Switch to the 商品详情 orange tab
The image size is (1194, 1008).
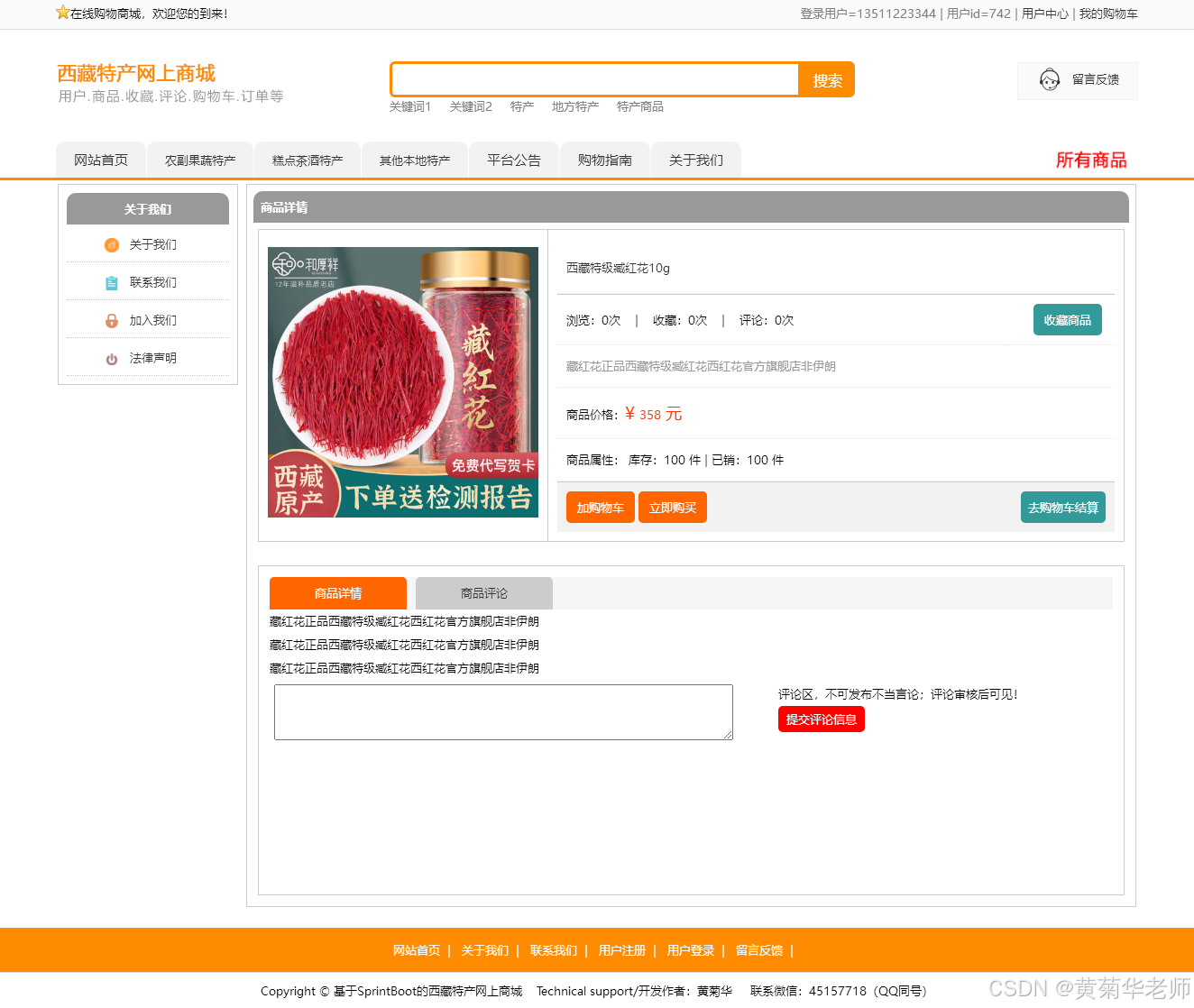click(x=338, y=593)
